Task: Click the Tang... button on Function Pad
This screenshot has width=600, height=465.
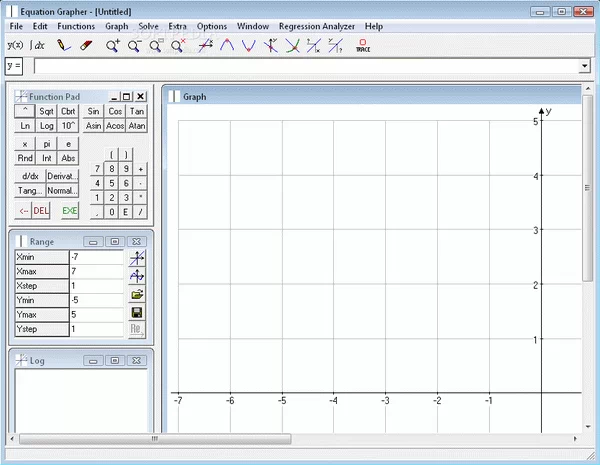Action: click(x=30, y=190)
